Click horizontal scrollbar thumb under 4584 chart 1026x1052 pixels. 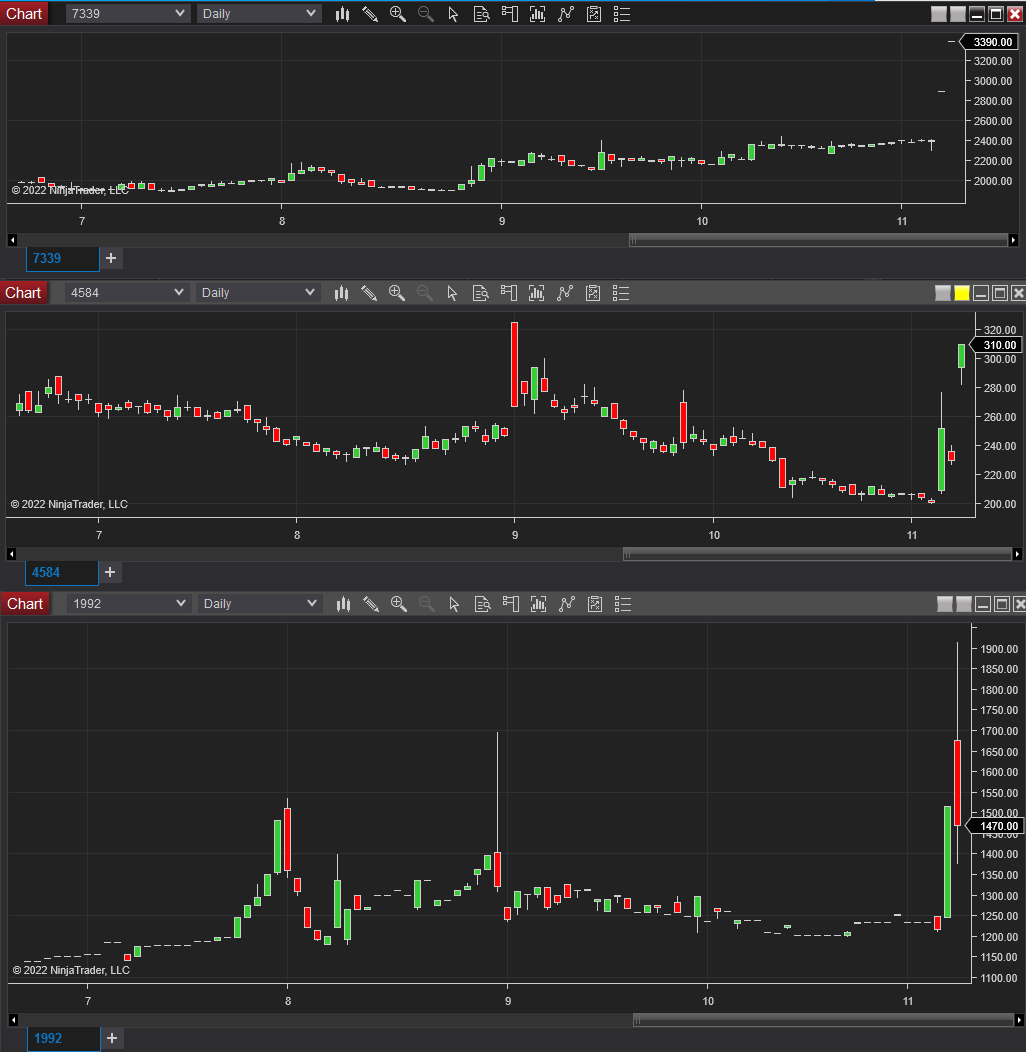[x=817, y=554]
